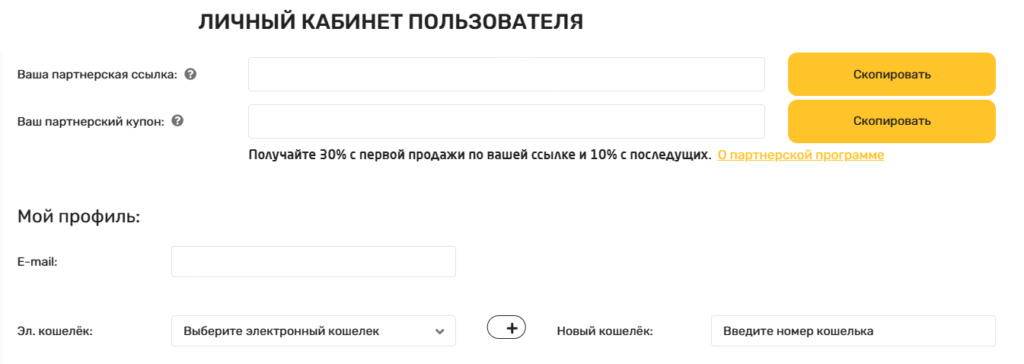Click the "Получайте 30%" commission info text

(x=479, y=155)
